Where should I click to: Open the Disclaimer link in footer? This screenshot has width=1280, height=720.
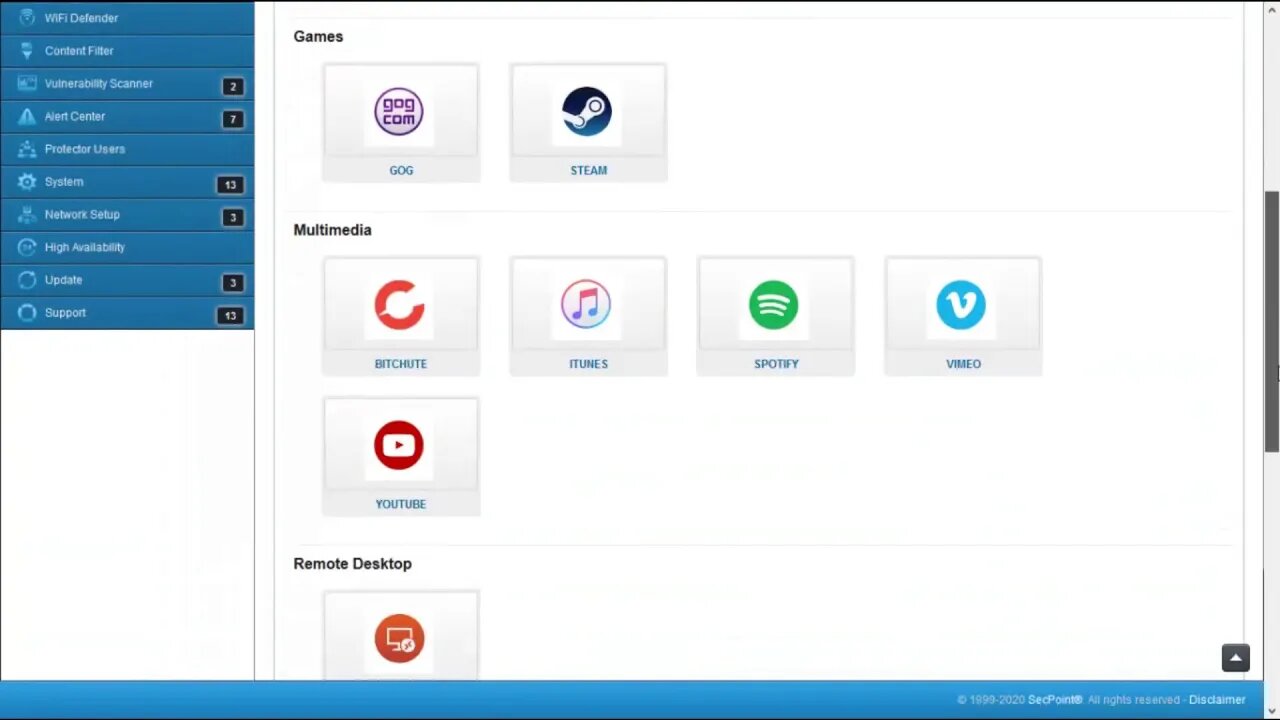coord(1217,700)
